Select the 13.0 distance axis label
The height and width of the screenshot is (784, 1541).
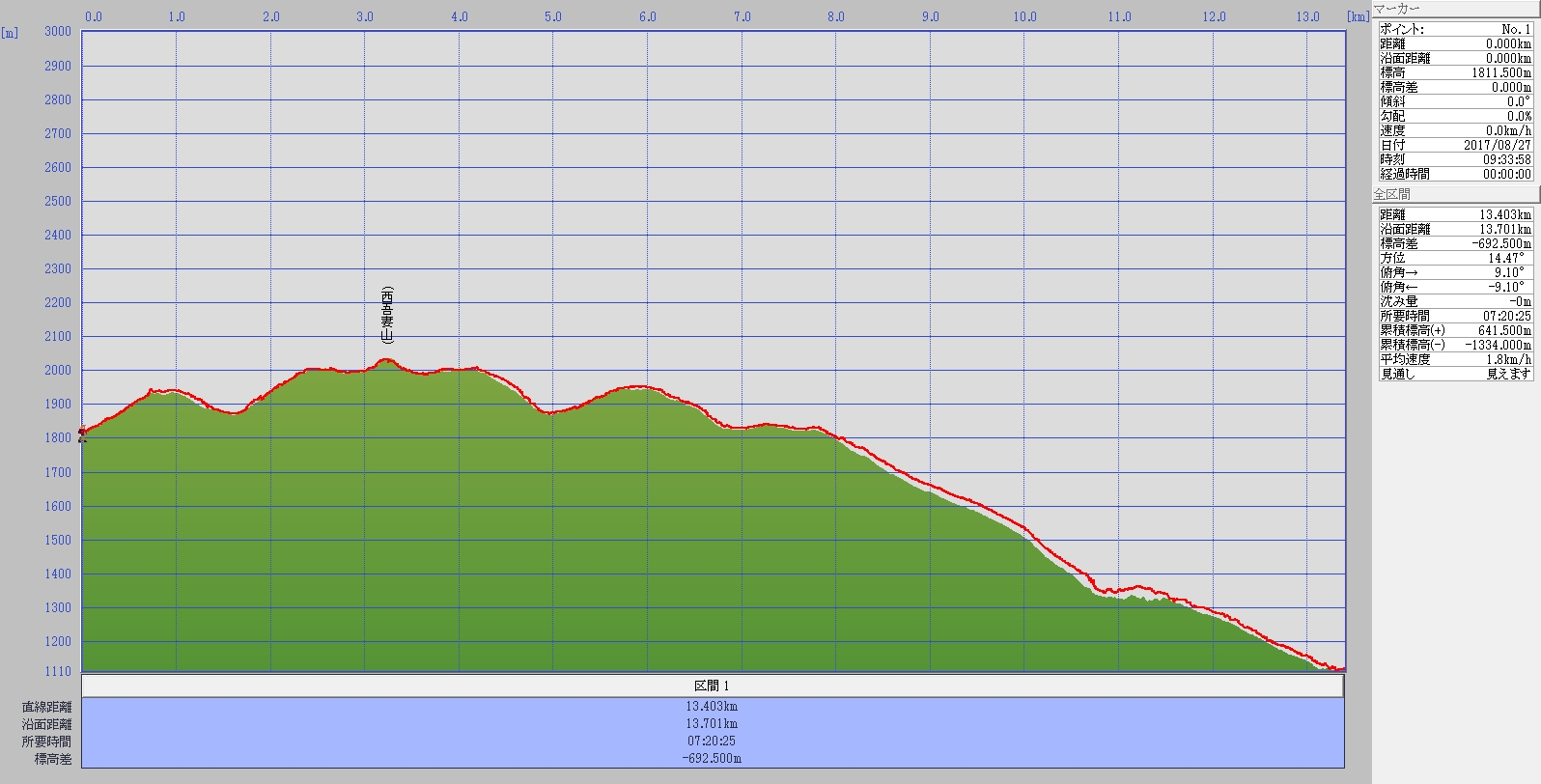(x=1307, y=16)
